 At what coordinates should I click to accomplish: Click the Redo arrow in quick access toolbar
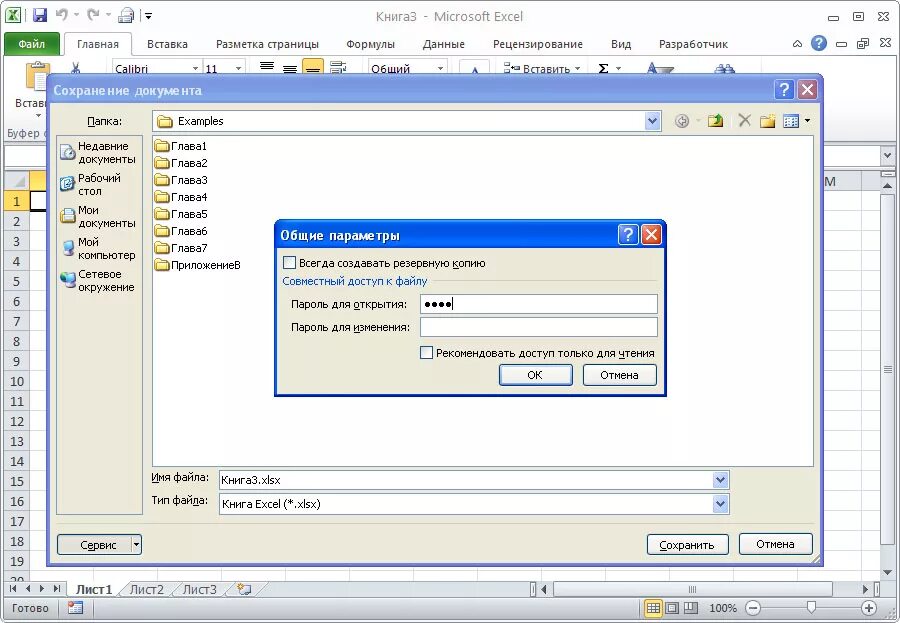92,16
